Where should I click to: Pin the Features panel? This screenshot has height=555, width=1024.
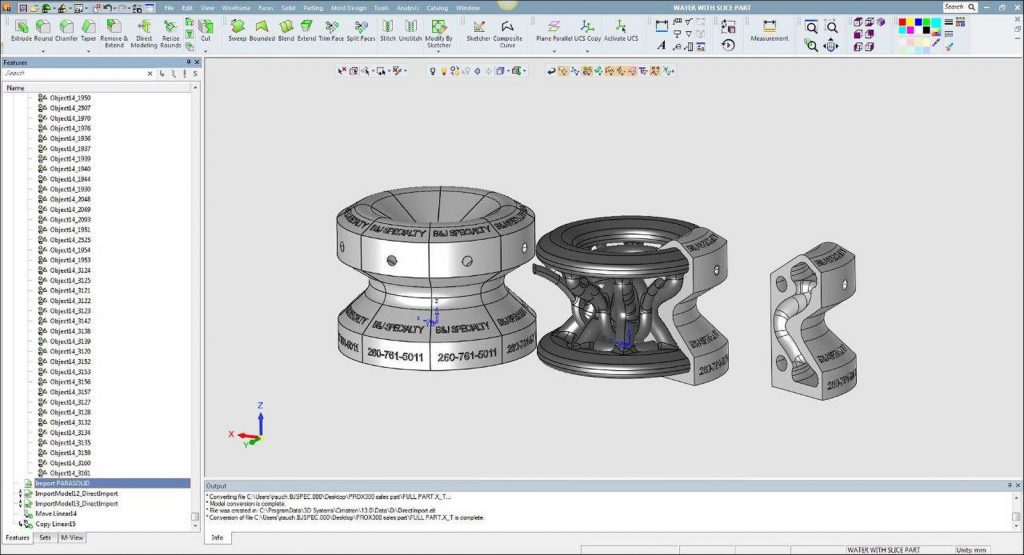click(x=188, y=62)
